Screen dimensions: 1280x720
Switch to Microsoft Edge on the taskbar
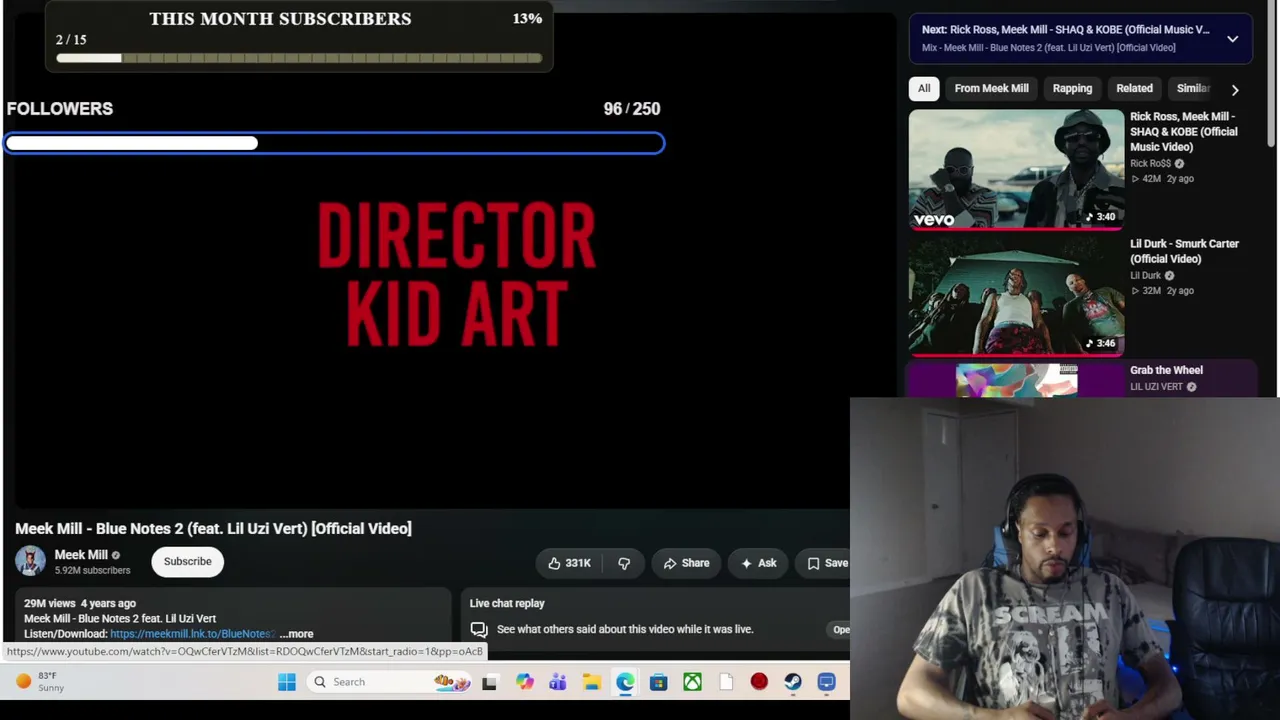pos(625,682)
